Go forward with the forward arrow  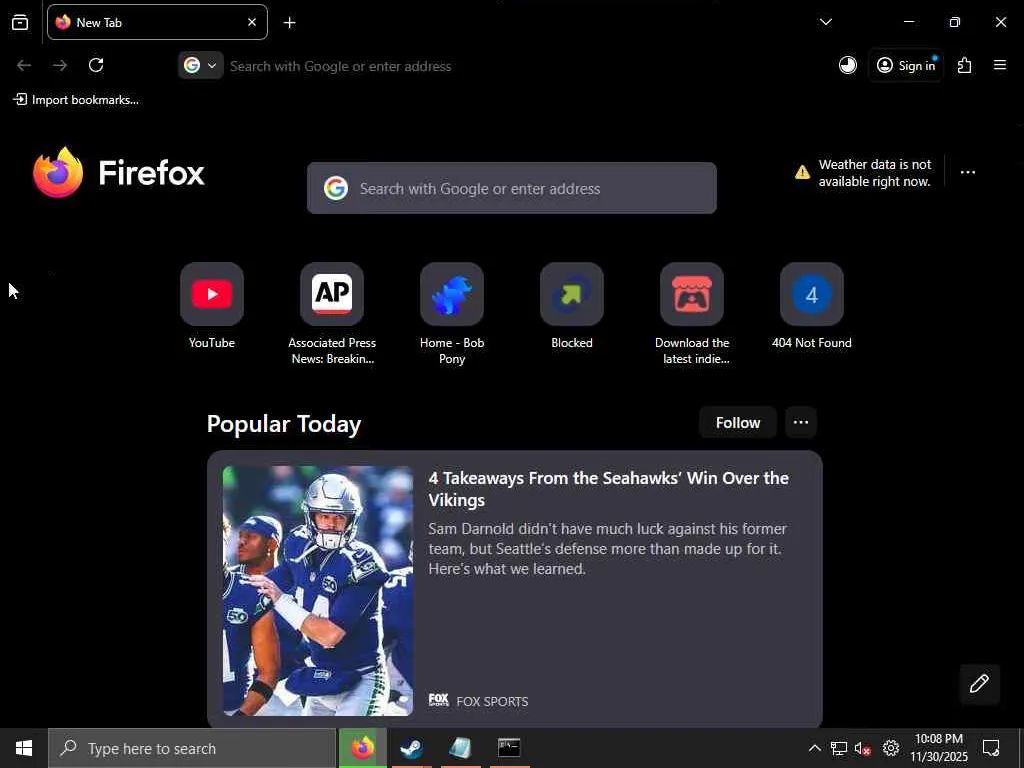(60, 65)
